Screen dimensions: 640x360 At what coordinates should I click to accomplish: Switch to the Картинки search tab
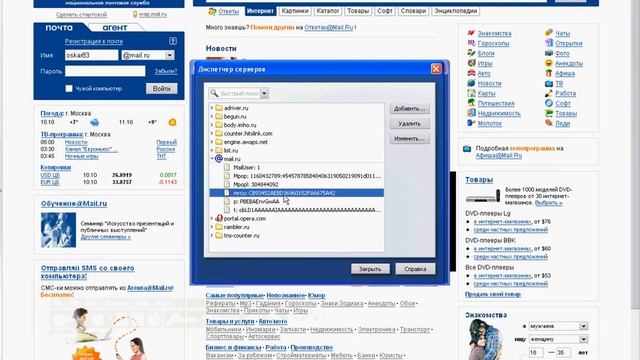tap(295, 11)
